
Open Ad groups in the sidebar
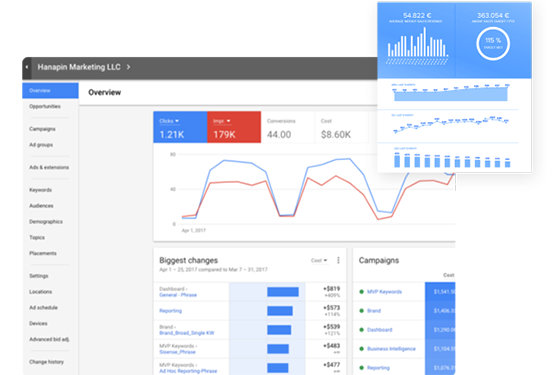pyautogui.click(x=41, y=145)
